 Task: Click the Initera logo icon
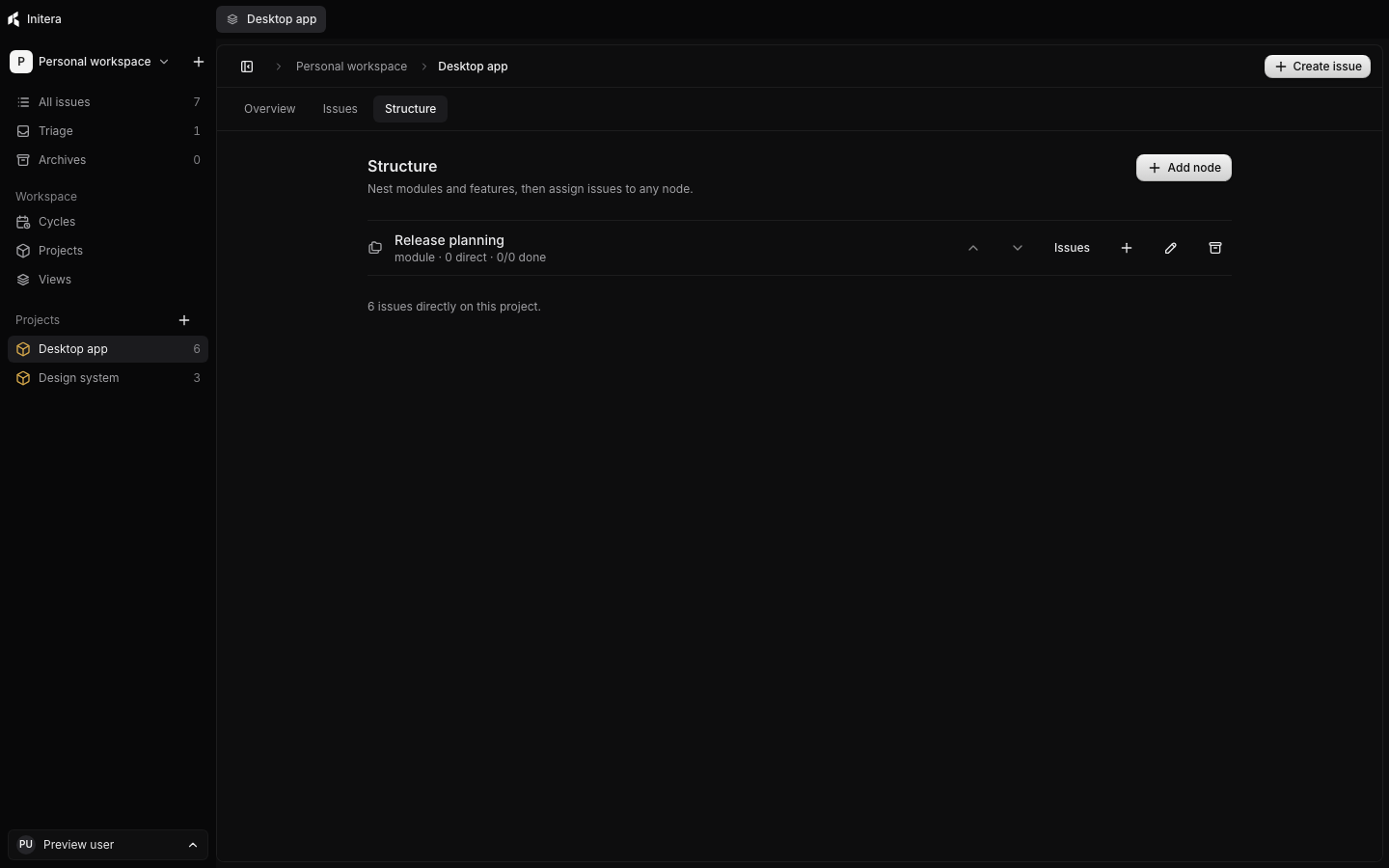point(14,19)
